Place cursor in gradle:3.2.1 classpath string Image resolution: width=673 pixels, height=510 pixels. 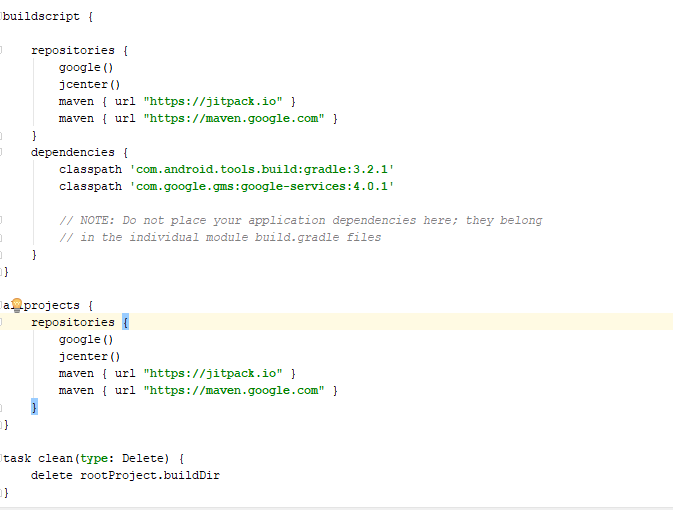coord(262,169)
